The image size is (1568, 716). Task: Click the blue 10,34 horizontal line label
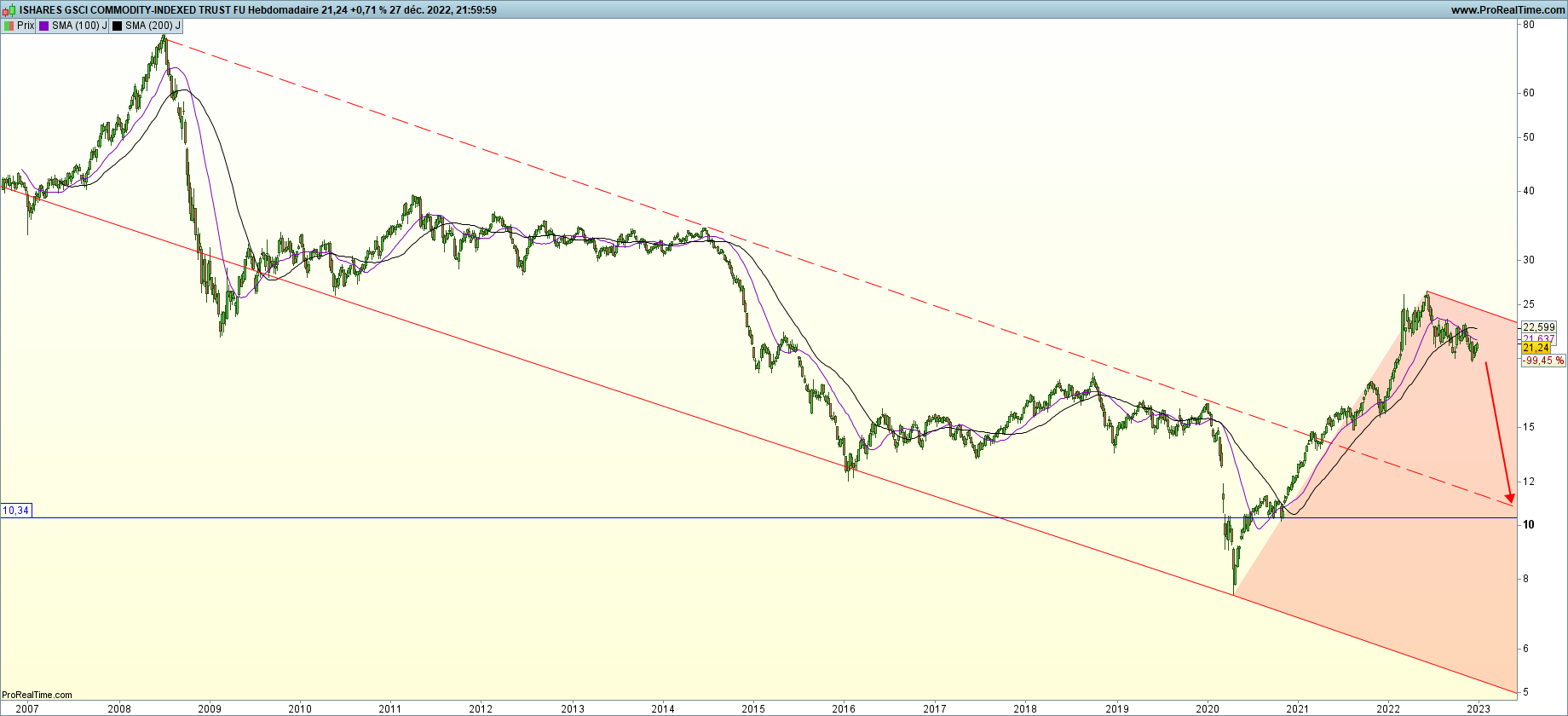coord(15,511)
